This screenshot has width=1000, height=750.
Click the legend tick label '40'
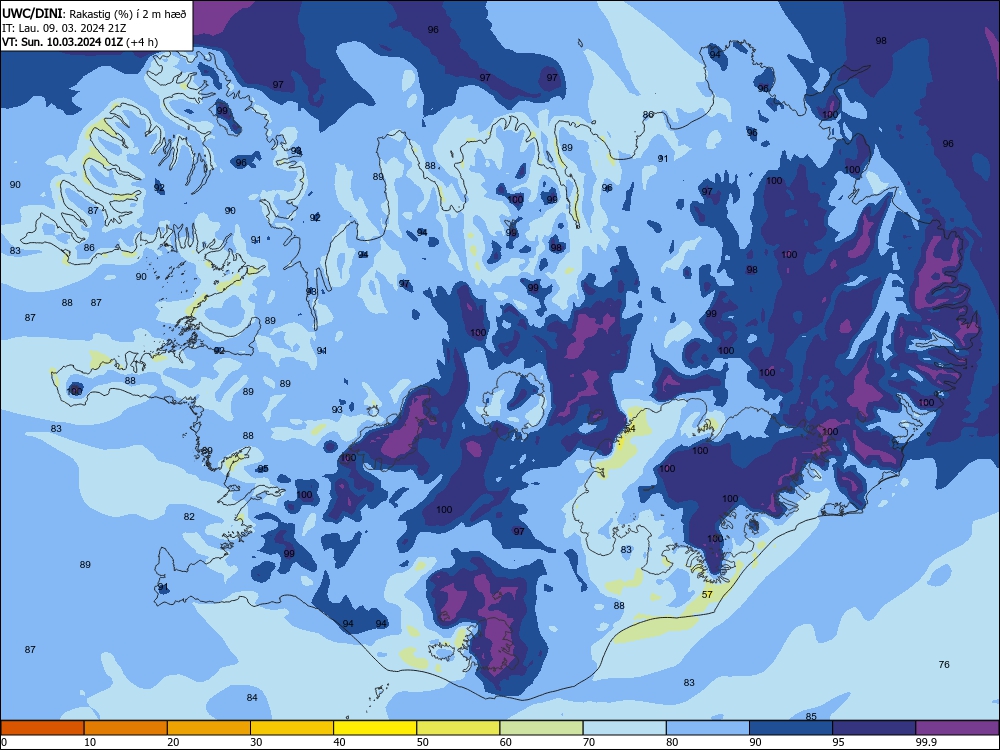click(x=339, y=742)
